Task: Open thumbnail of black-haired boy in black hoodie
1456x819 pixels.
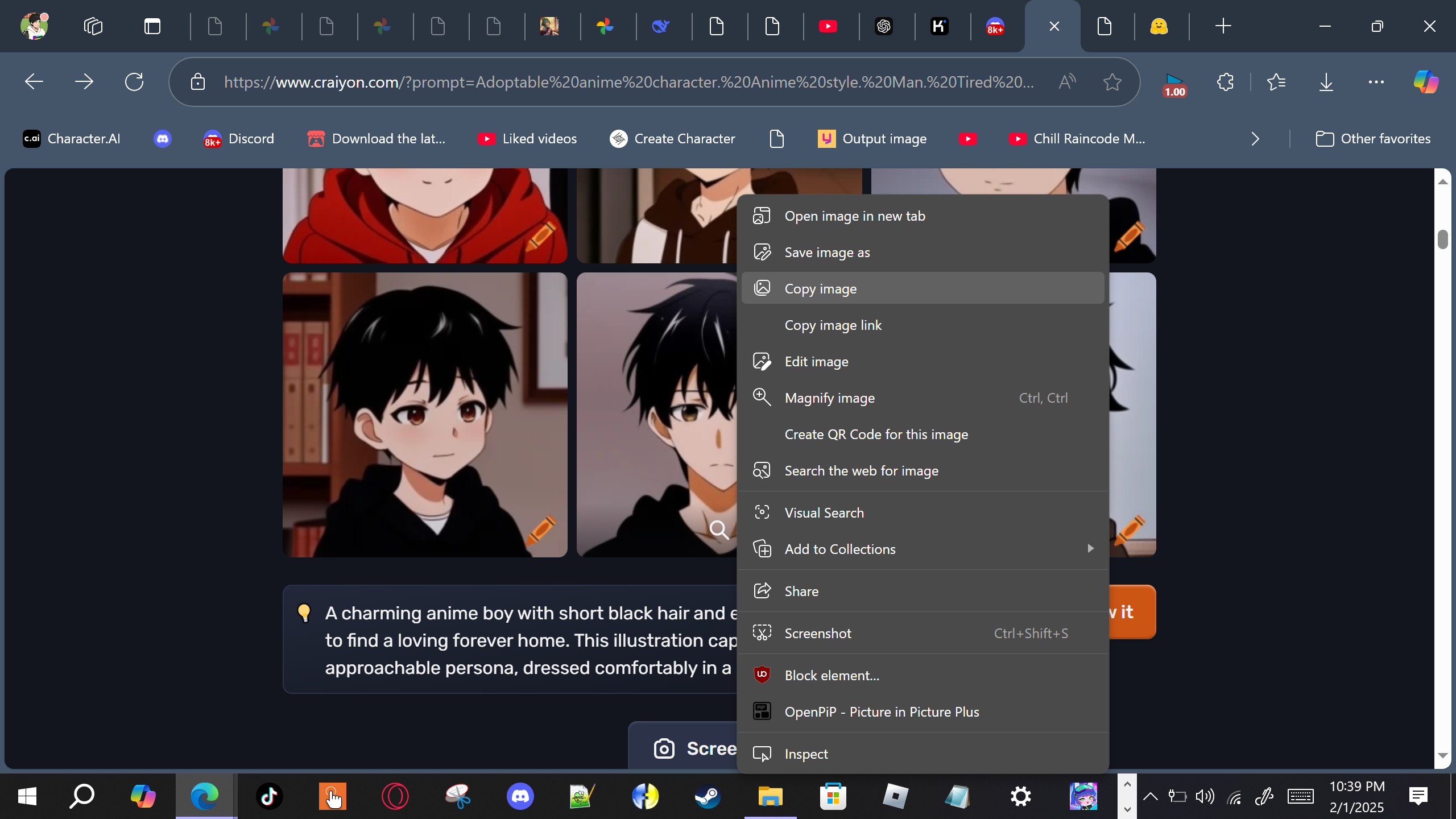Action: click(x=424, y=414)
